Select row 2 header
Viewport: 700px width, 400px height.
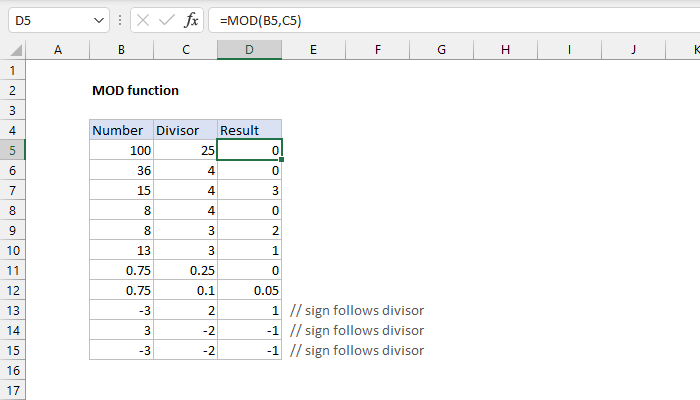click(x=12, y=90)
